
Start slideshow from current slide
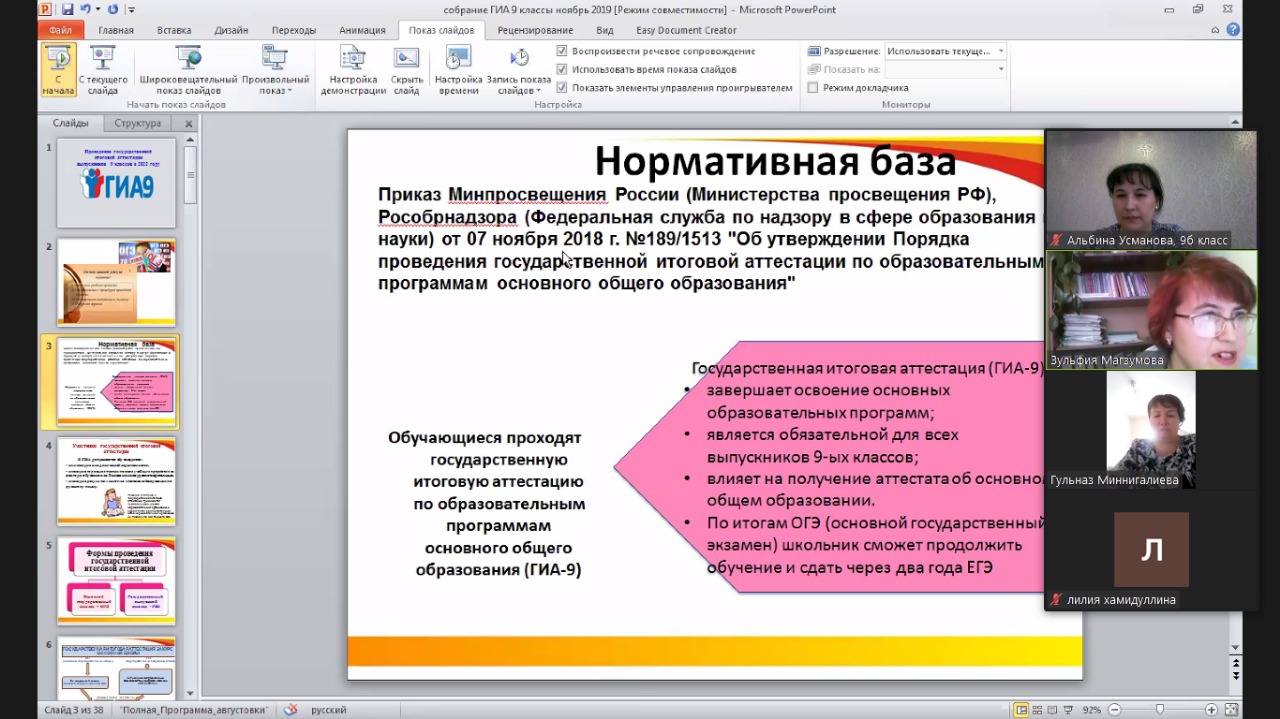click(103, 69)
